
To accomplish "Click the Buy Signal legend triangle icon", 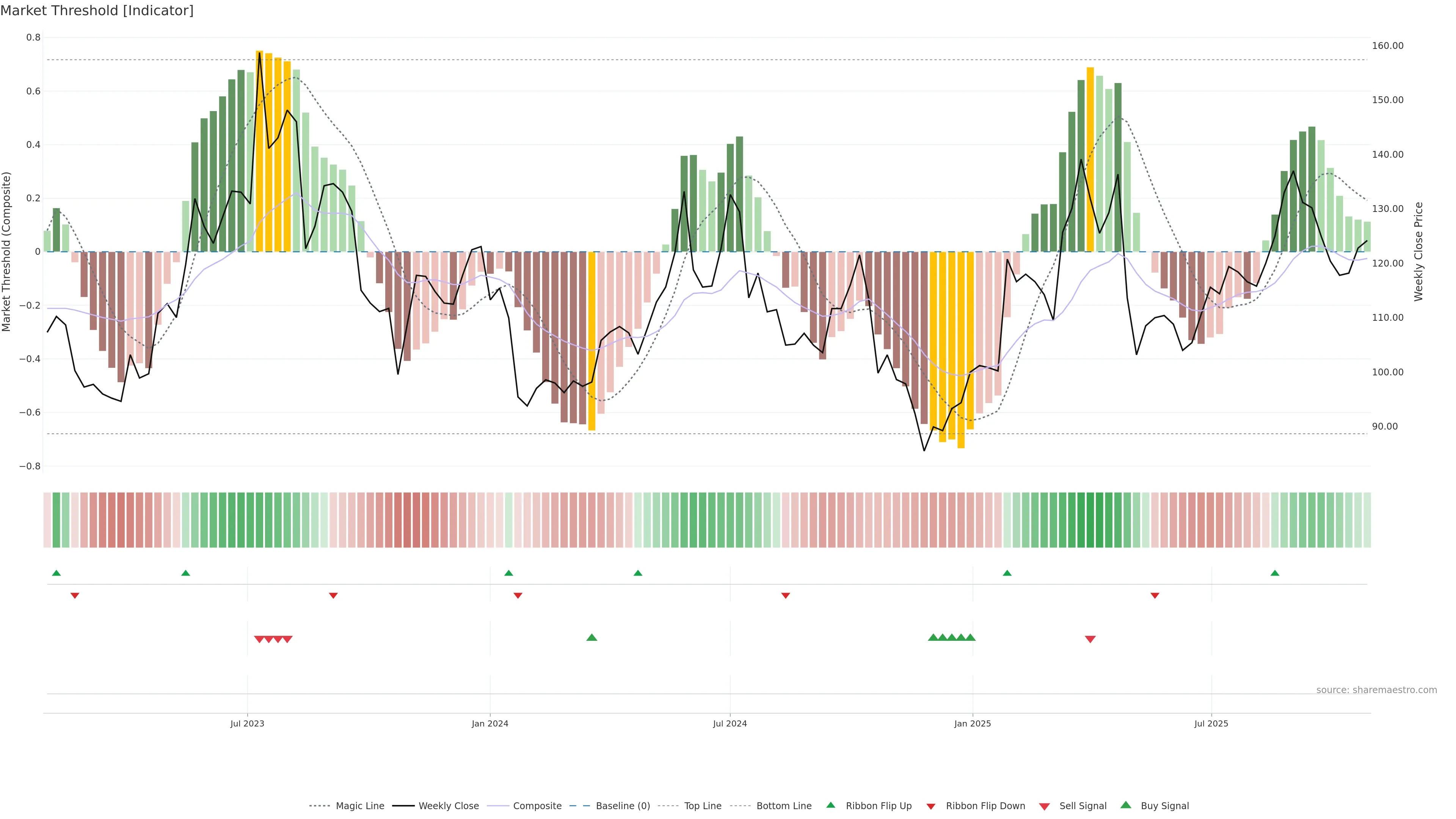I will [x=1125, y=805].
